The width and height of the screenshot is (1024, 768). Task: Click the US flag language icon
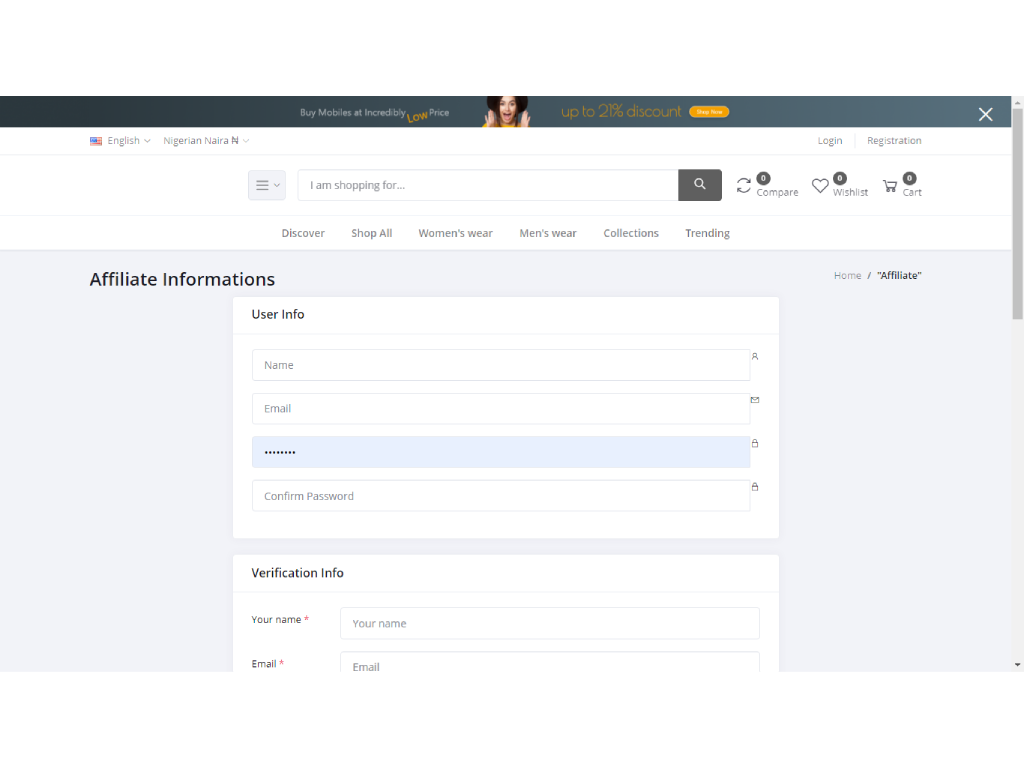(96, 141)
